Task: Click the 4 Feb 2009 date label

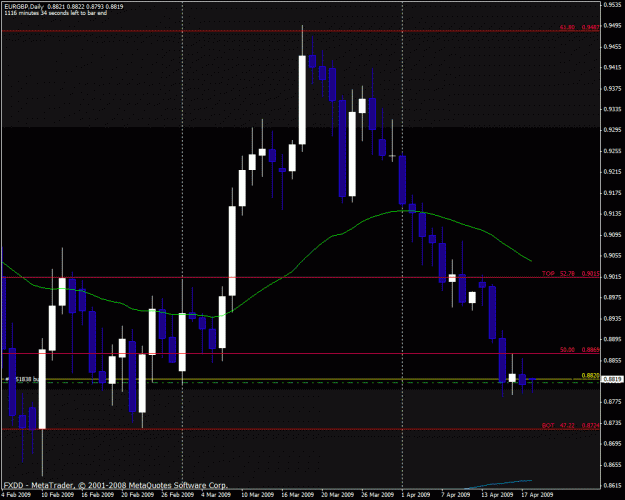Action: [16, 495]
